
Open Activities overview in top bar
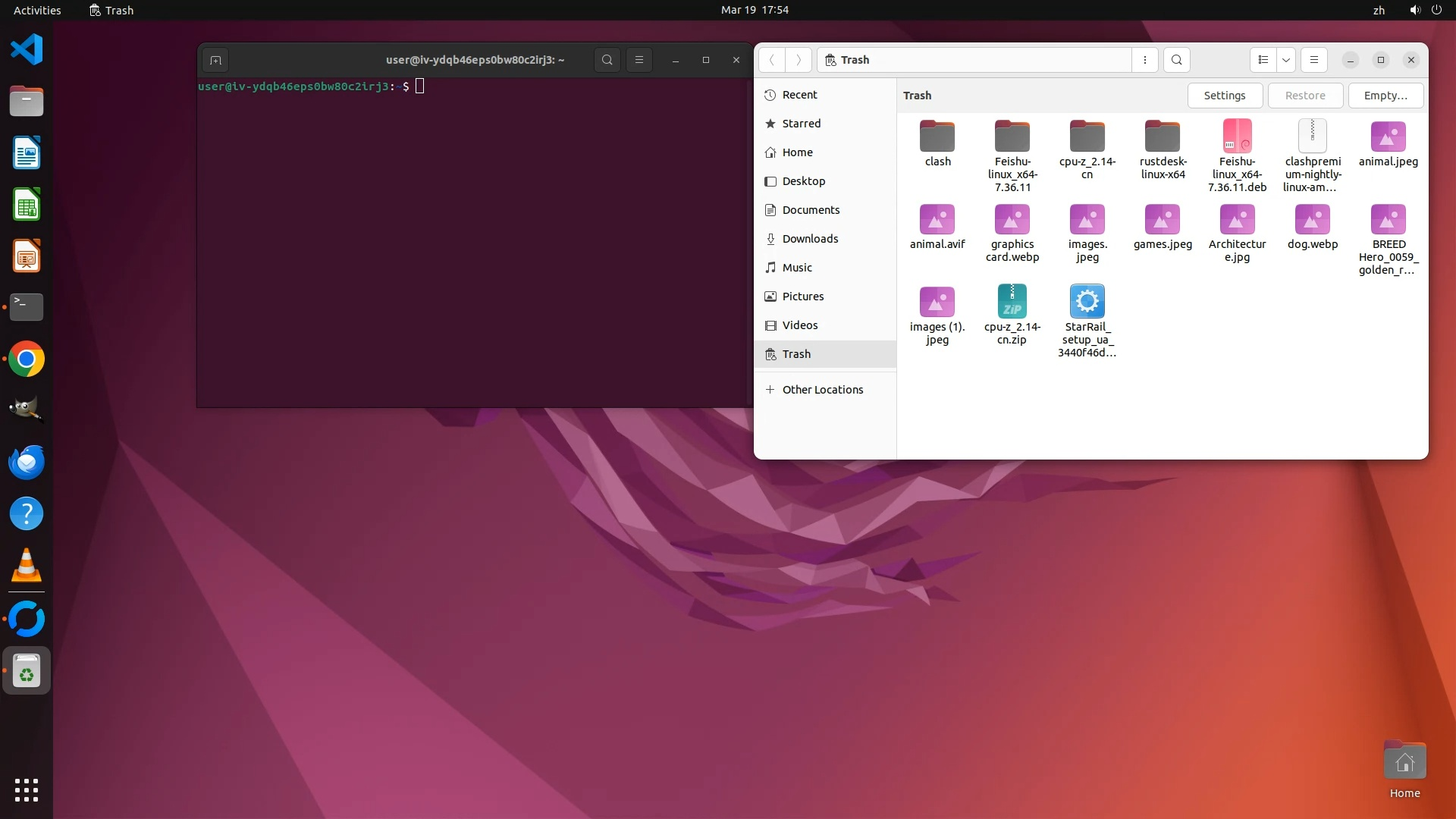pos(37,10)
